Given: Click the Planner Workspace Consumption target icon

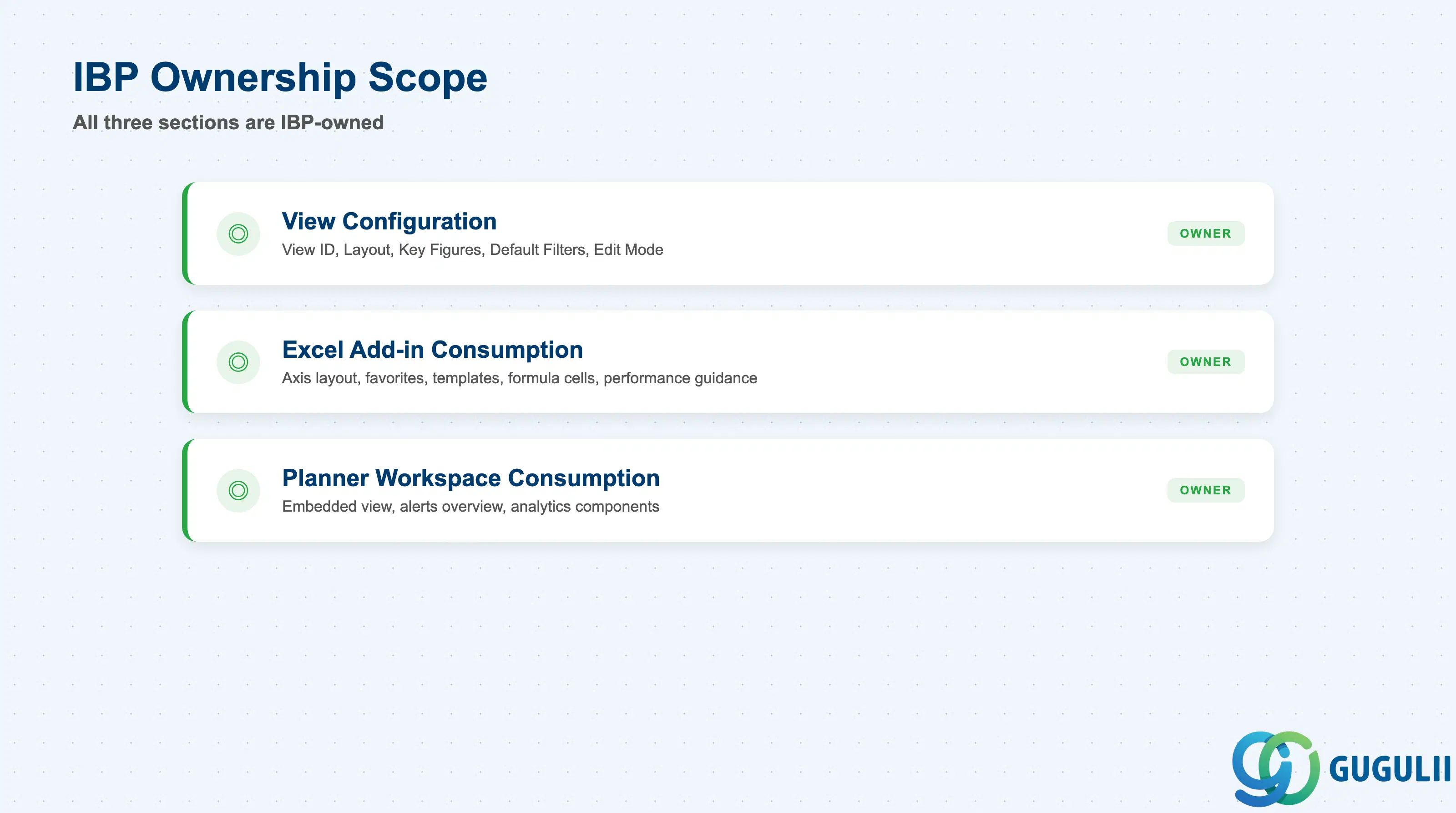Looking at the screenshot, I should click(x=238, y=490).
